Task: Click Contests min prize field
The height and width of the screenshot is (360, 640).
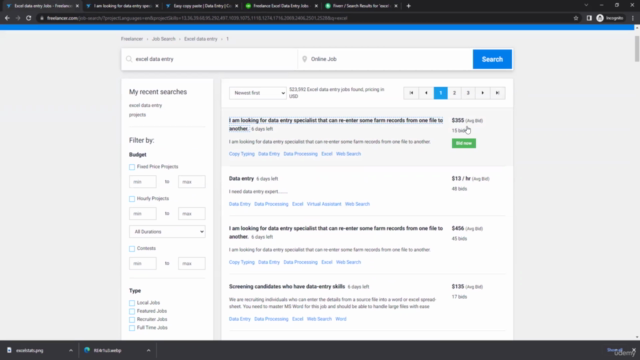Action: [x=143, y=263]
